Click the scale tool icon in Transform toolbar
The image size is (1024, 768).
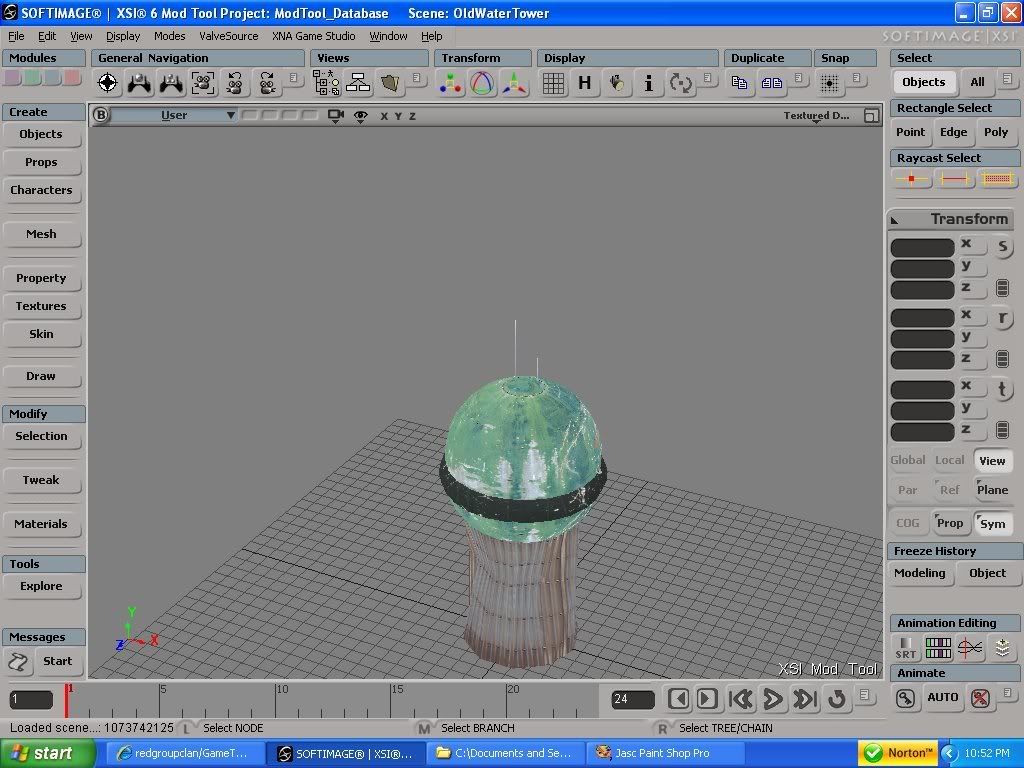point(450,83)
